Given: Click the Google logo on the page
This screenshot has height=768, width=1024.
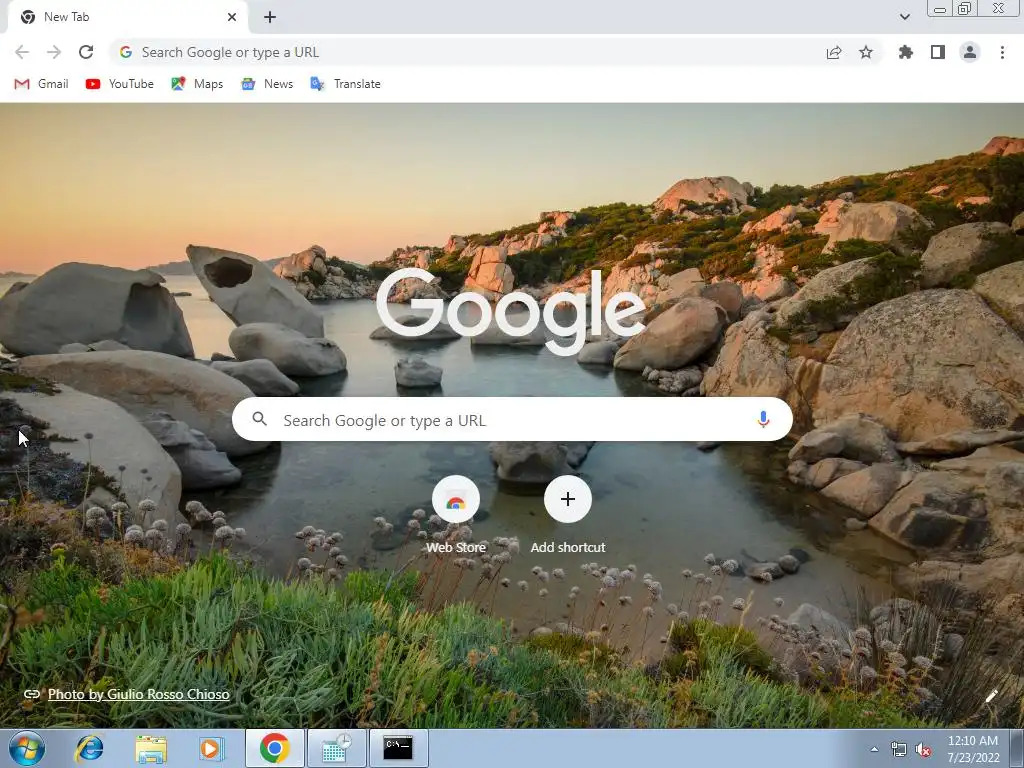Looking at the screenshot, I should (x=511, y=312).
